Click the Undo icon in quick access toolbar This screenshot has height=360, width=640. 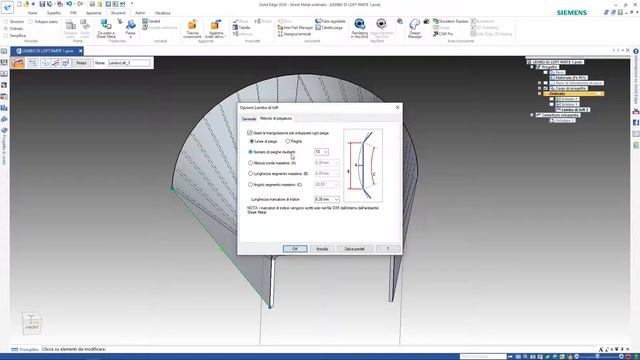[69, 4]
